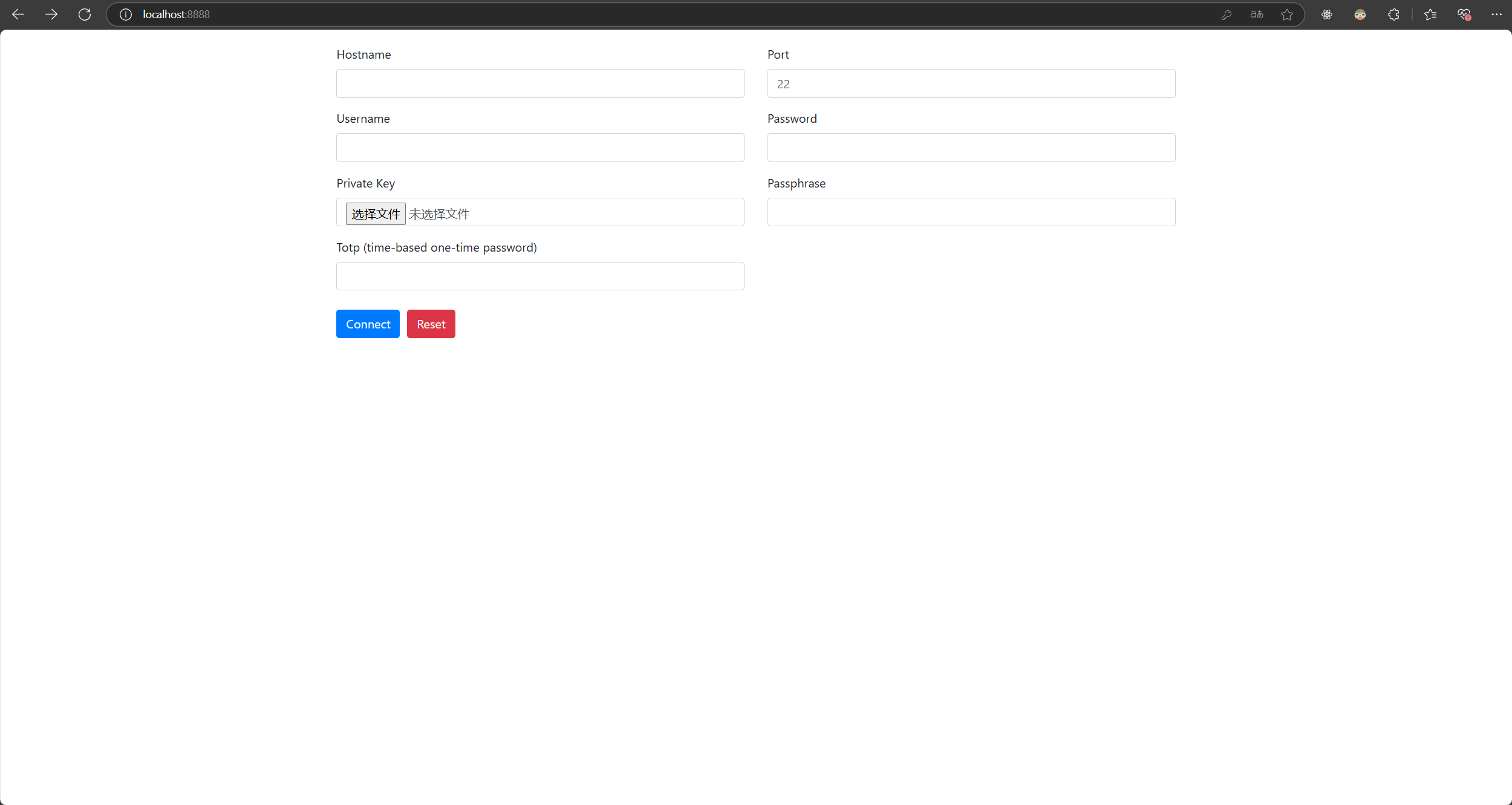The image size is (1512, 805).
Task: Reload the localhost:8888 page
Action: point(85,14)
